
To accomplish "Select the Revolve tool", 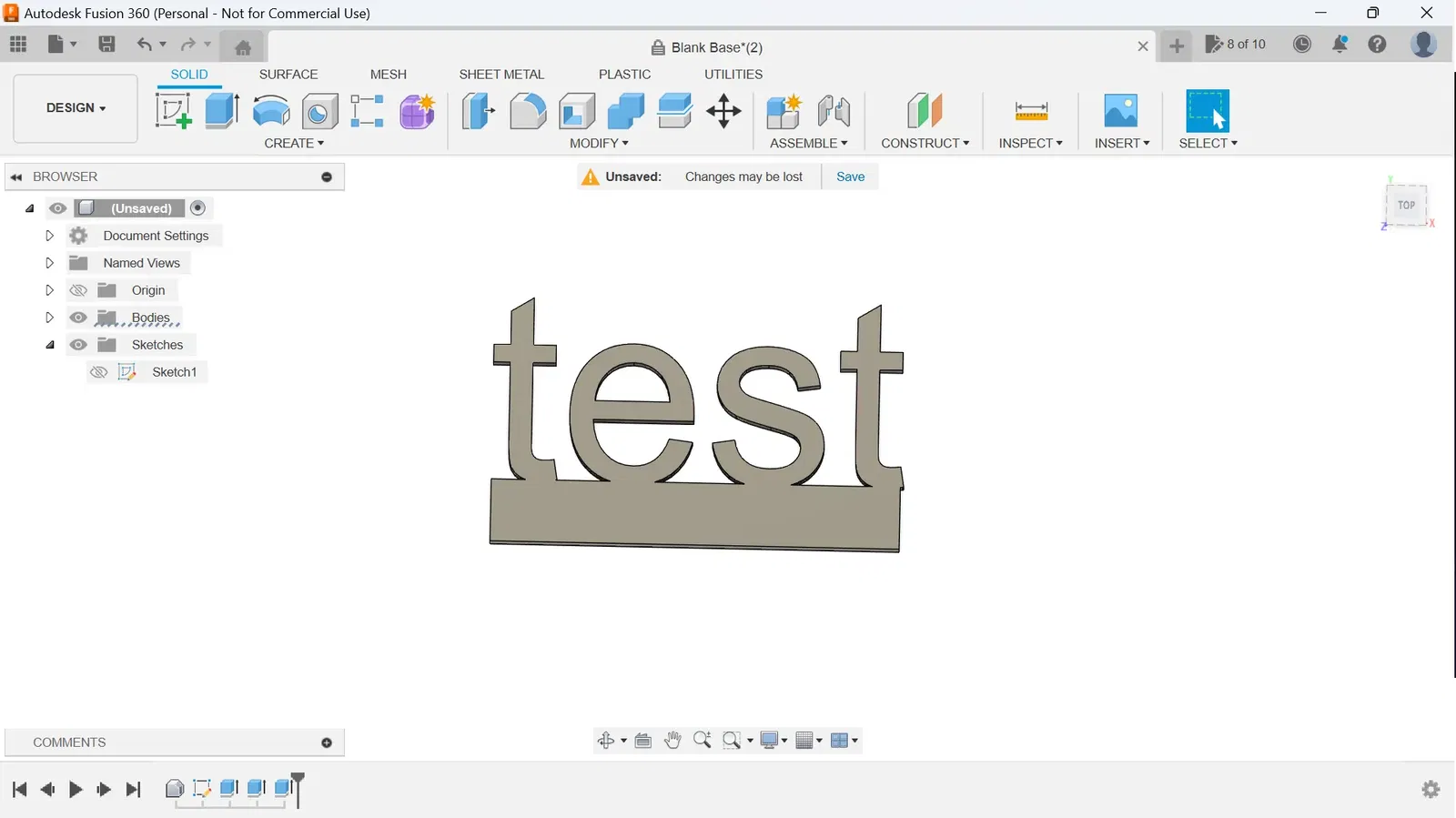I will tap(271, 111).
